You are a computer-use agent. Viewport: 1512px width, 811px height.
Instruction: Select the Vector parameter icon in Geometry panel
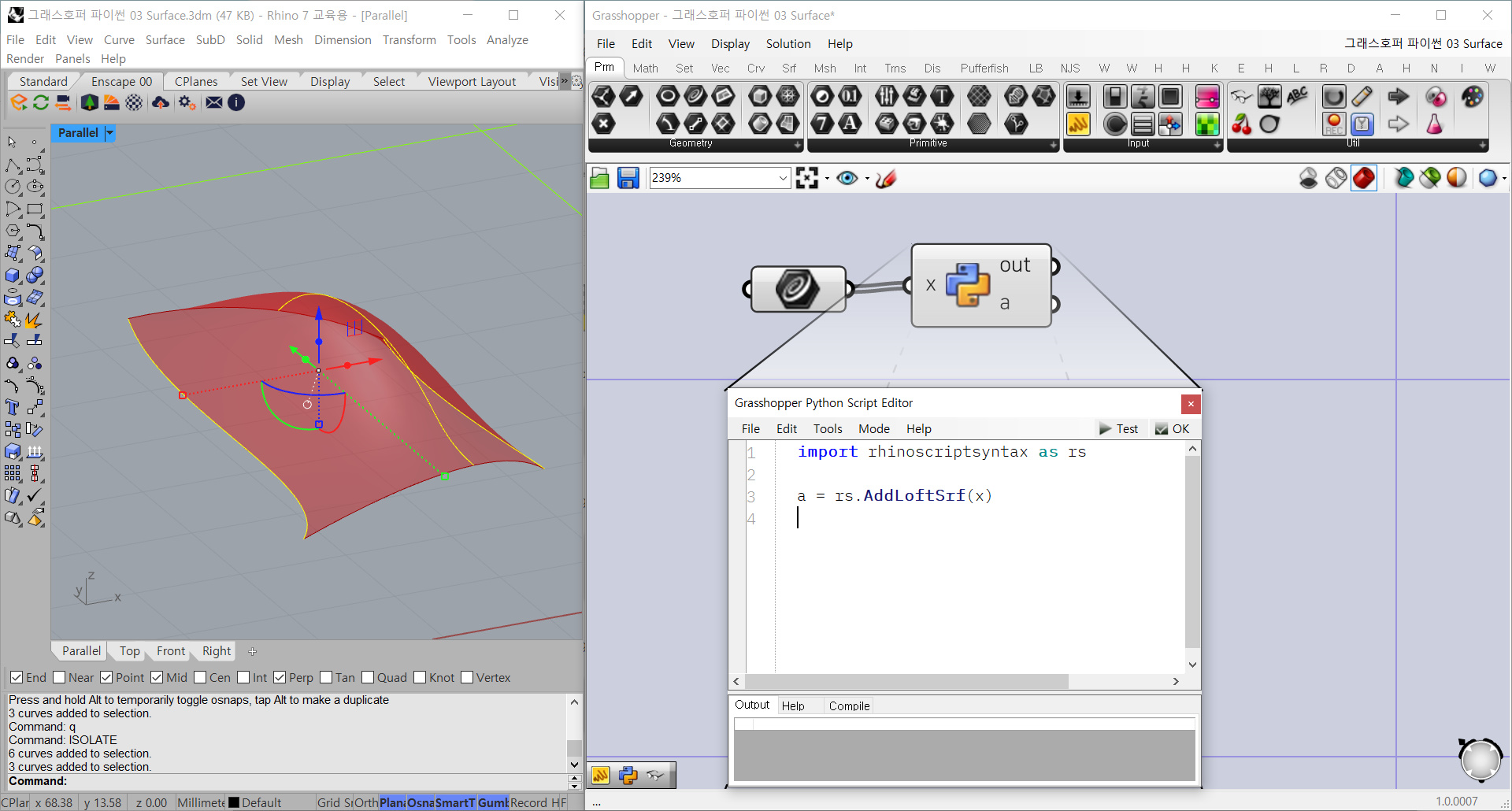pyautogui.click(x=631, y=96)
